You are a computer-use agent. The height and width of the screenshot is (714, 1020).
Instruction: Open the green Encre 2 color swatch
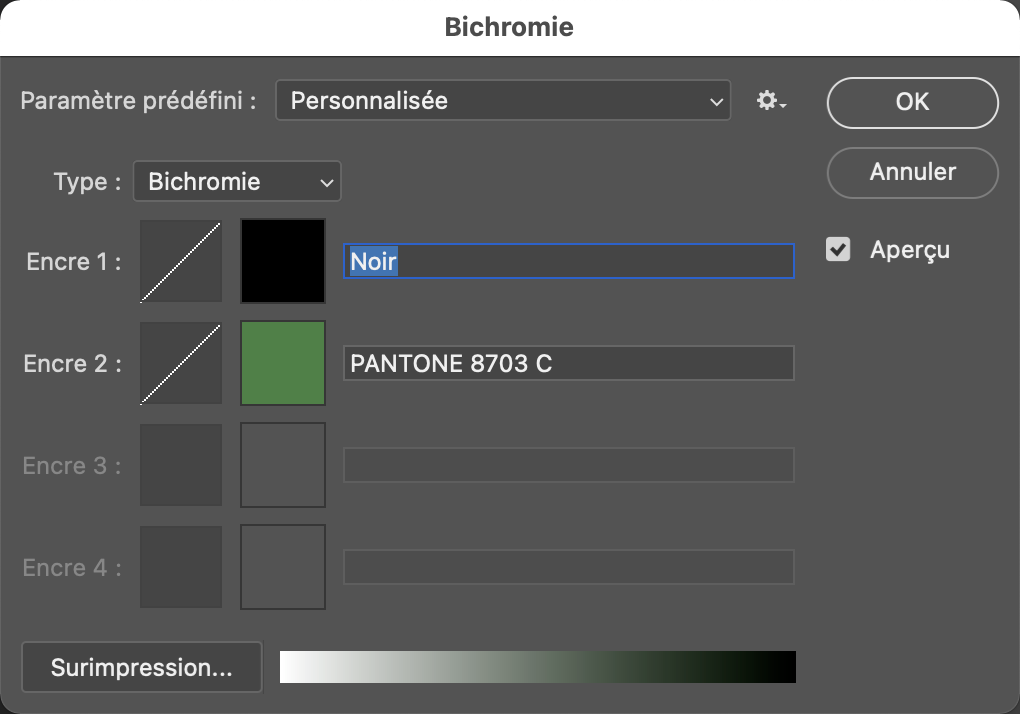coord(283,363)
